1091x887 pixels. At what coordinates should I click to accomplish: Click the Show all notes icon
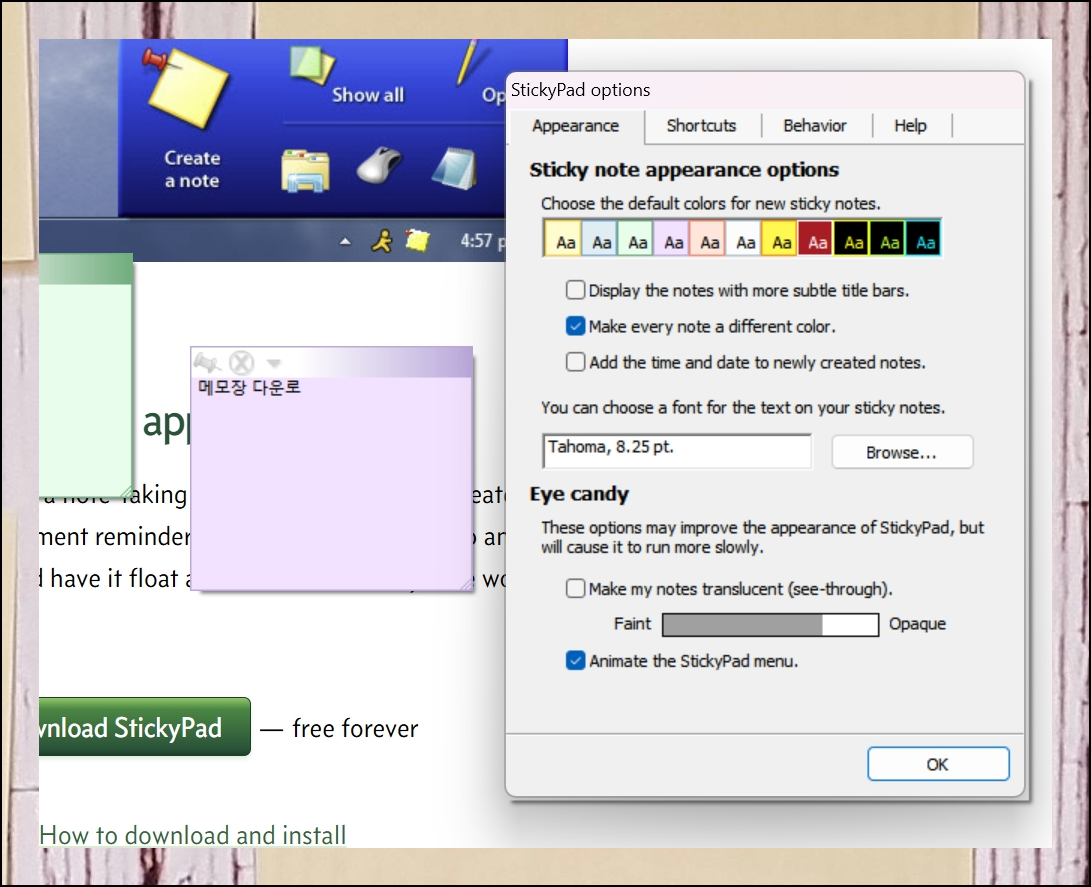[x=312, y=66]
